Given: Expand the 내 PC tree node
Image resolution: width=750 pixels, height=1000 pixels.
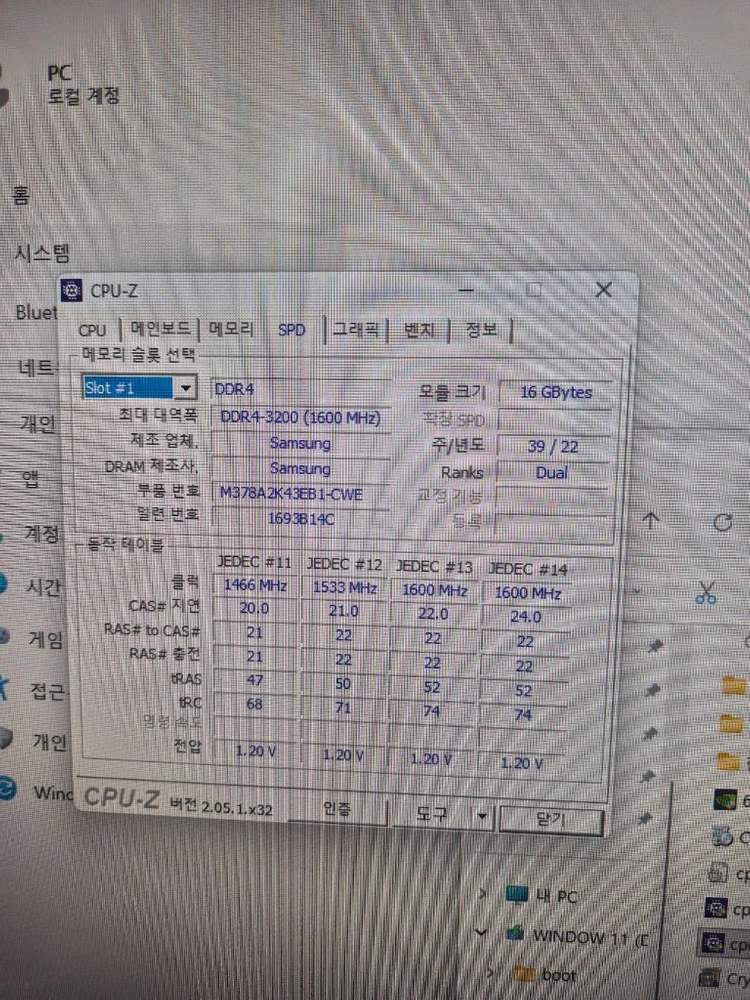Looking at the screenshot, I should (x=483, y=893).
